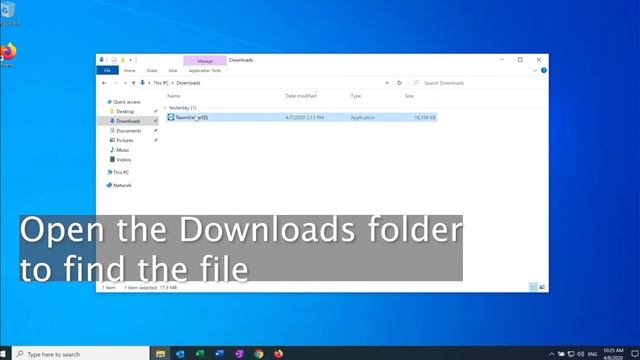This screenshot has width=640, height=360.
Task: Go back using the back arrow
Action: point(104,83)
